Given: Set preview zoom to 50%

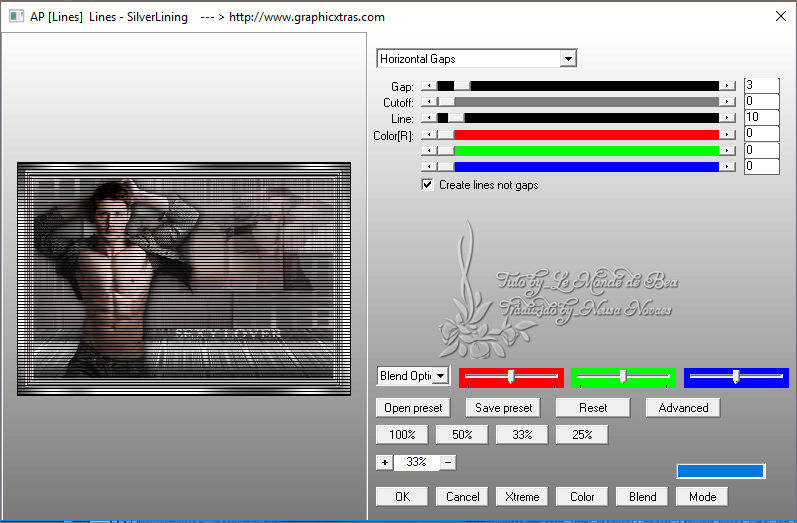Looking at the screenshot, I should 462,435.
